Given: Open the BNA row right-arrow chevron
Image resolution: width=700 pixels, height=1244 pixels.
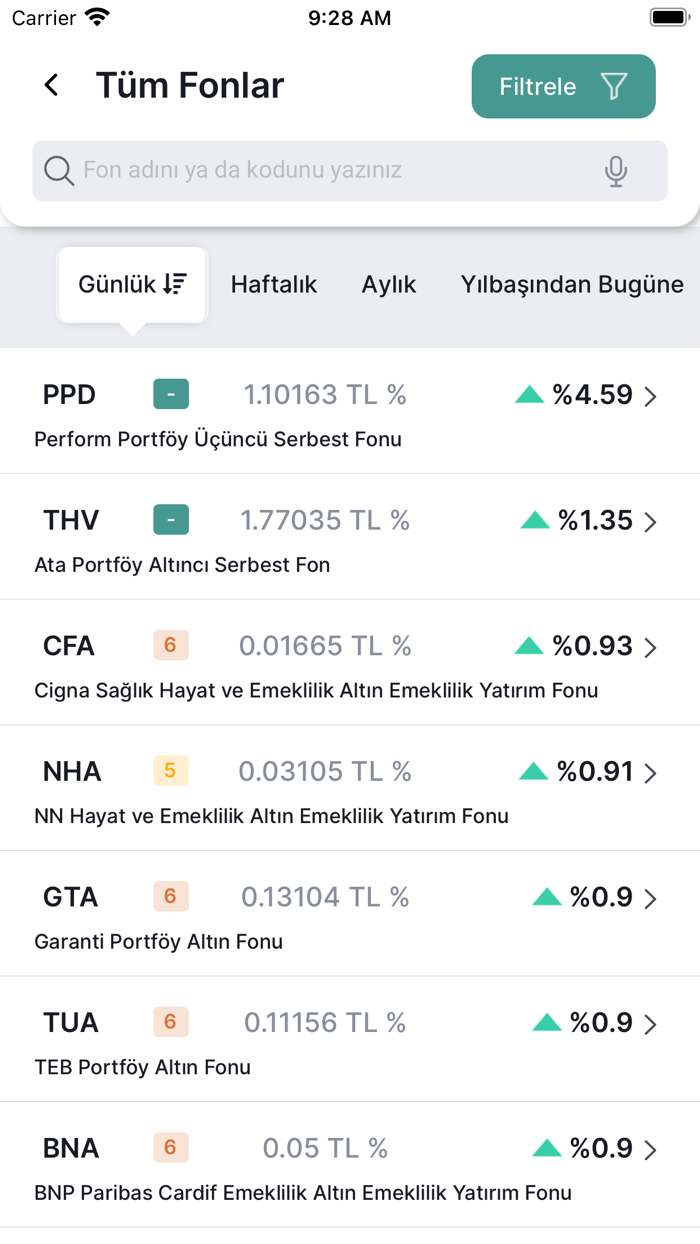Looking at the screenshot, I should [x=653, y=1148].
